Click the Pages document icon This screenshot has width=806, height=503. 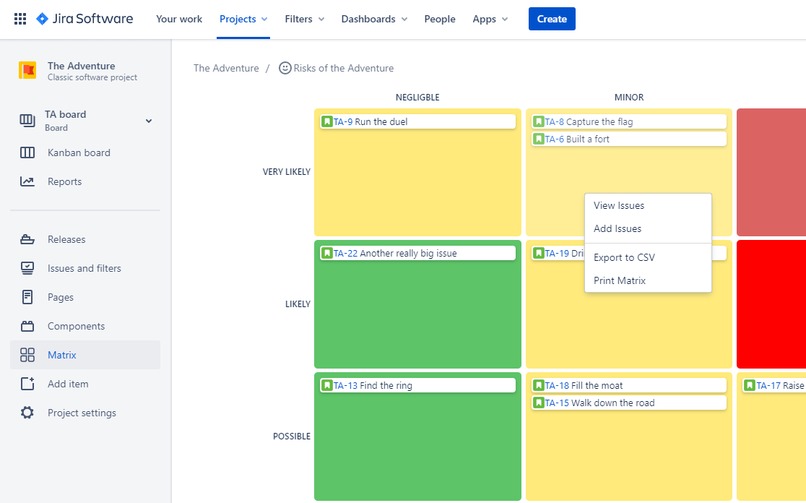[27, 297]
